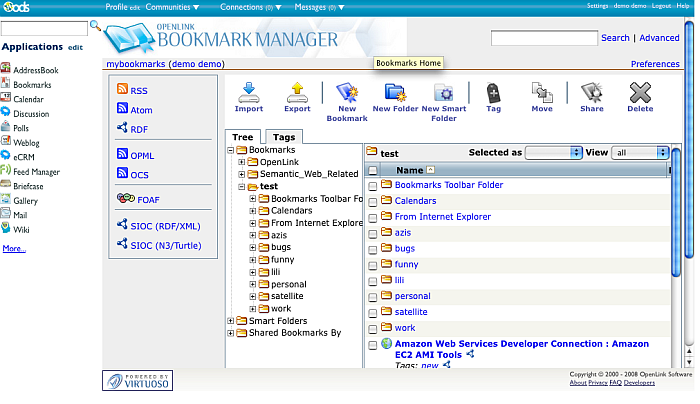This screenshot has height=404, width=700.
Task: Check the Calendars folder checkbox
Action: (x=373, y=202)
